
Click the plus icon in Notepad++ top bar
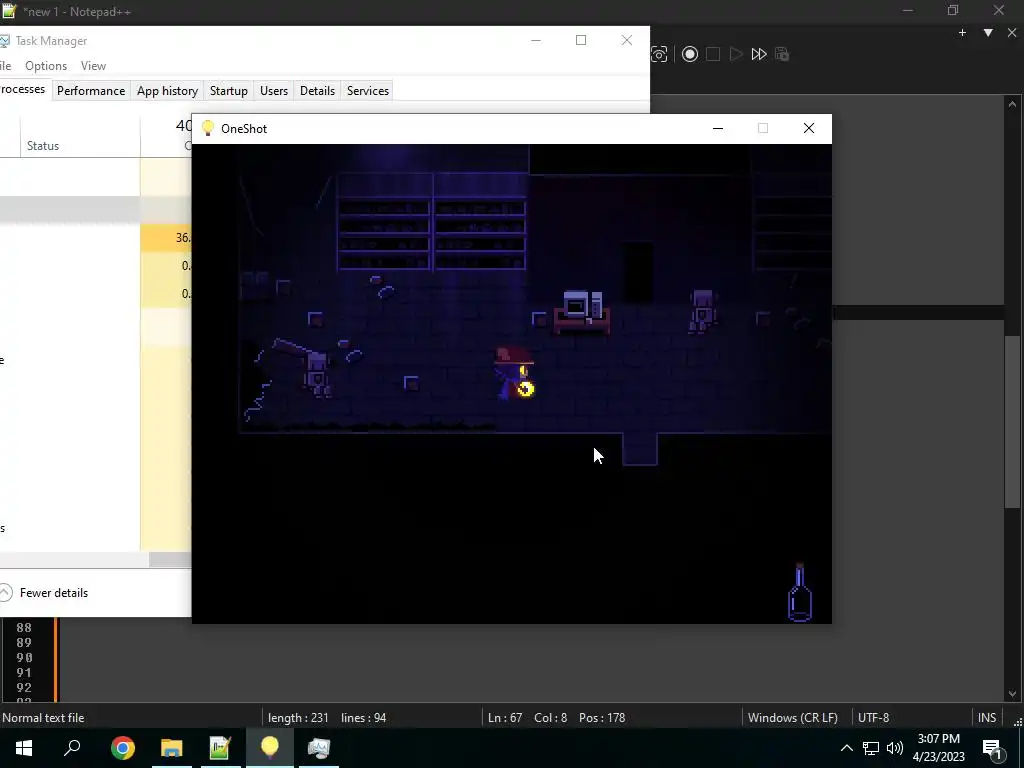962,33
